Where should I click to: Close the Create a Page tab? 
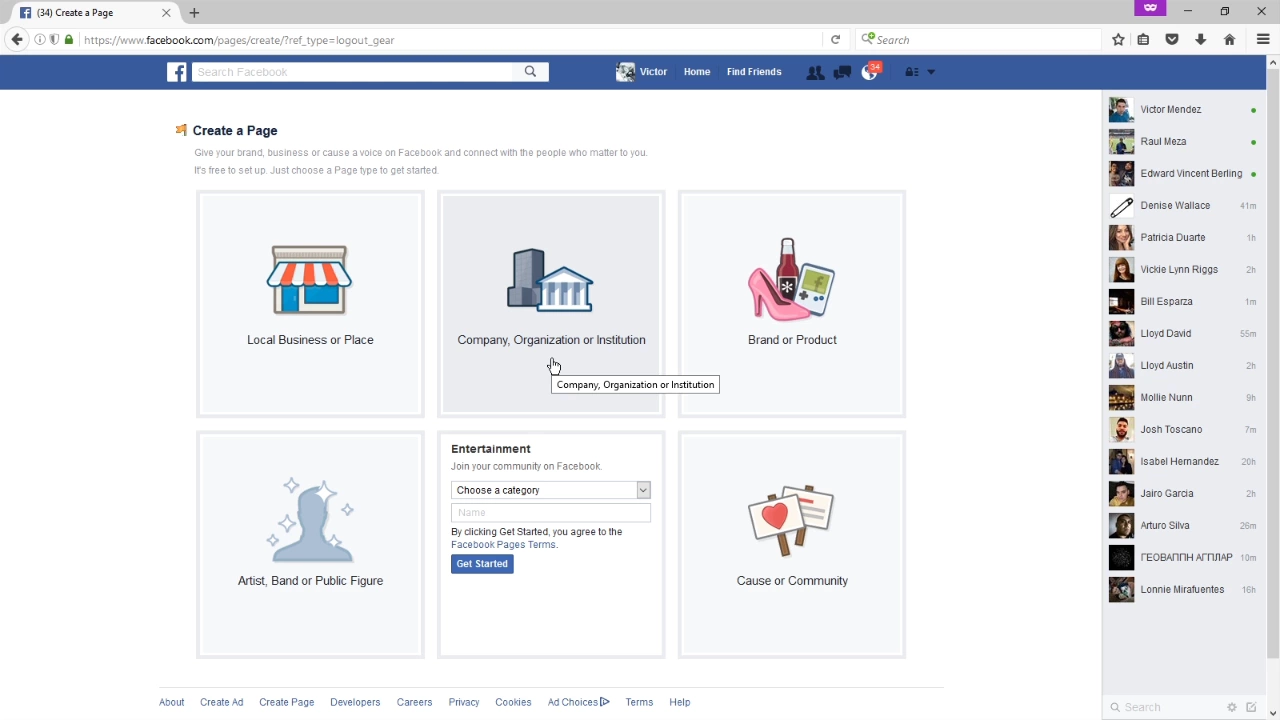pyautogui.click(x=166, y=13)
